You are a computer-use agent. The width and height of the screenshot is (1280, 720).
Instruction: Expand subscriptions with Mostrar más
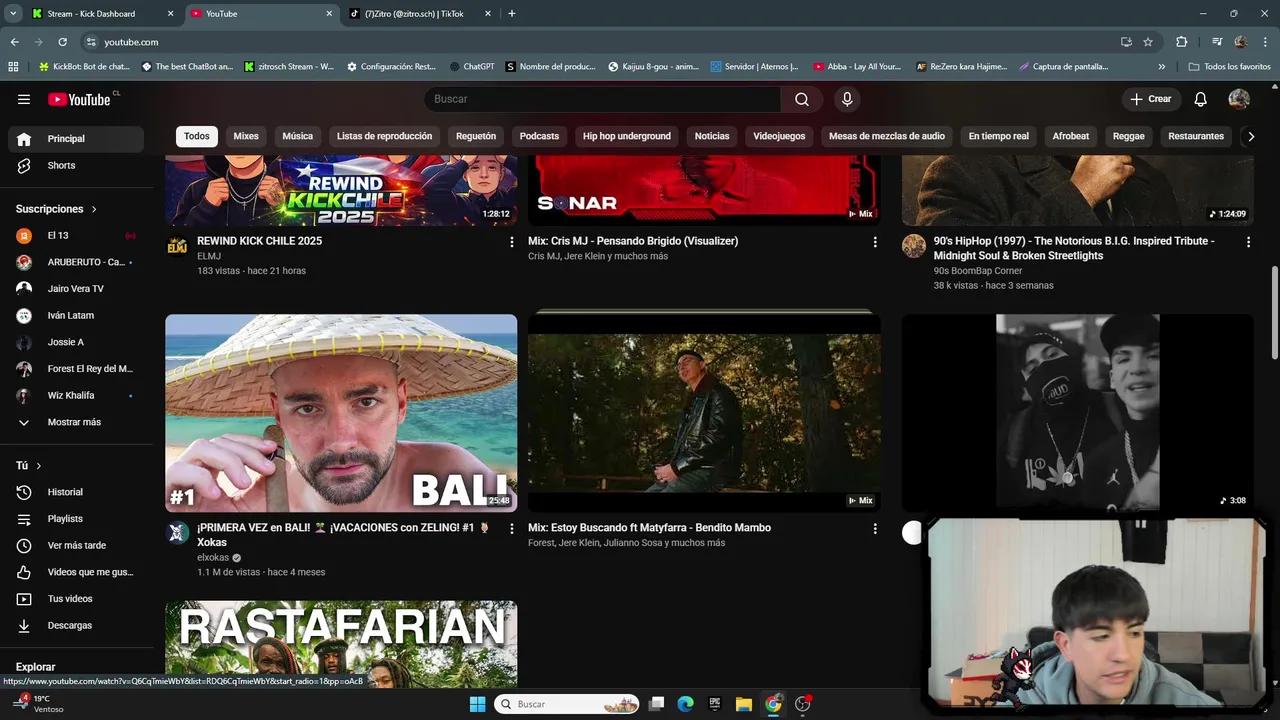click(76, 422)
